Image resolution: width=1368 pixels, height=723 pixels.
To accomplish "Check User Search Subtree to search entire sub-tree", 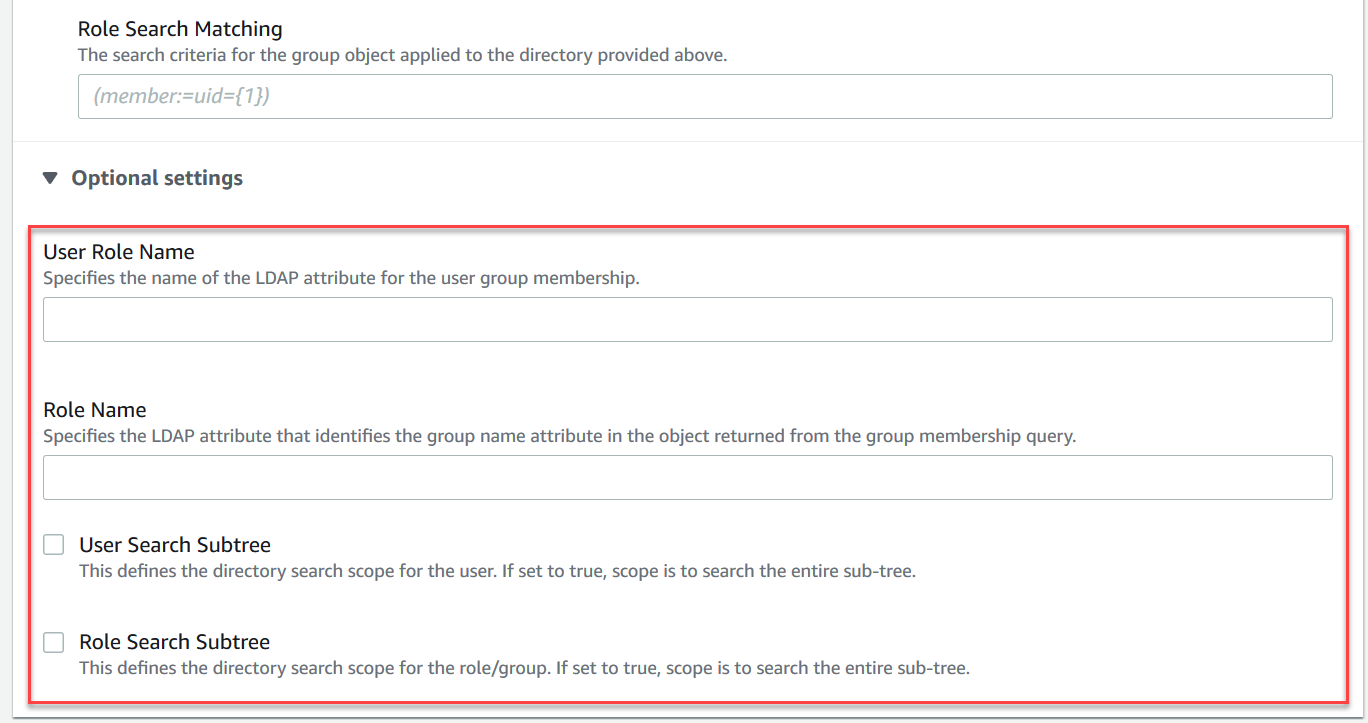I will point(53,544).
